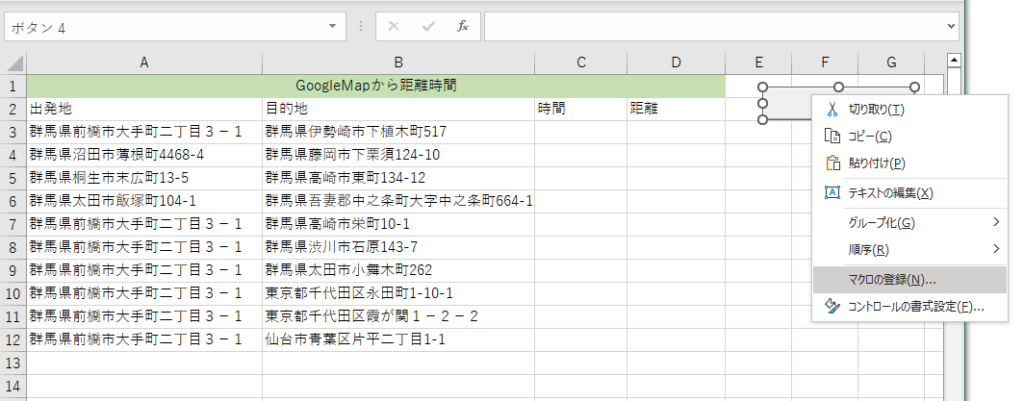The height and width of the screenshot is (401, 1024).
Task: Click the GoogleMapから距離時間 title cell
Action: [376, 86]
